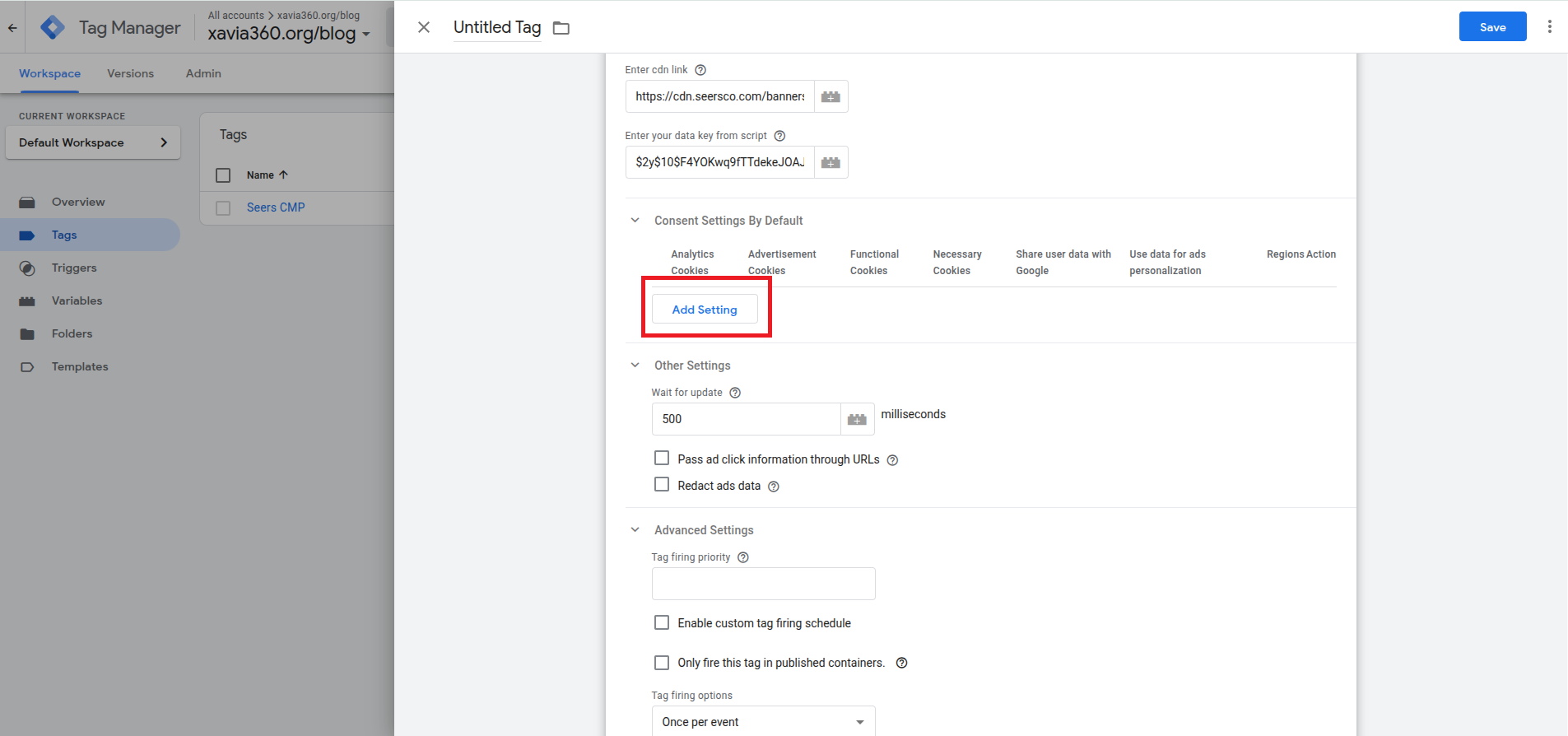The height and width of the screenshot is (736, 1568).
Task: Click the data key input field
Action: tap(720, 162)
